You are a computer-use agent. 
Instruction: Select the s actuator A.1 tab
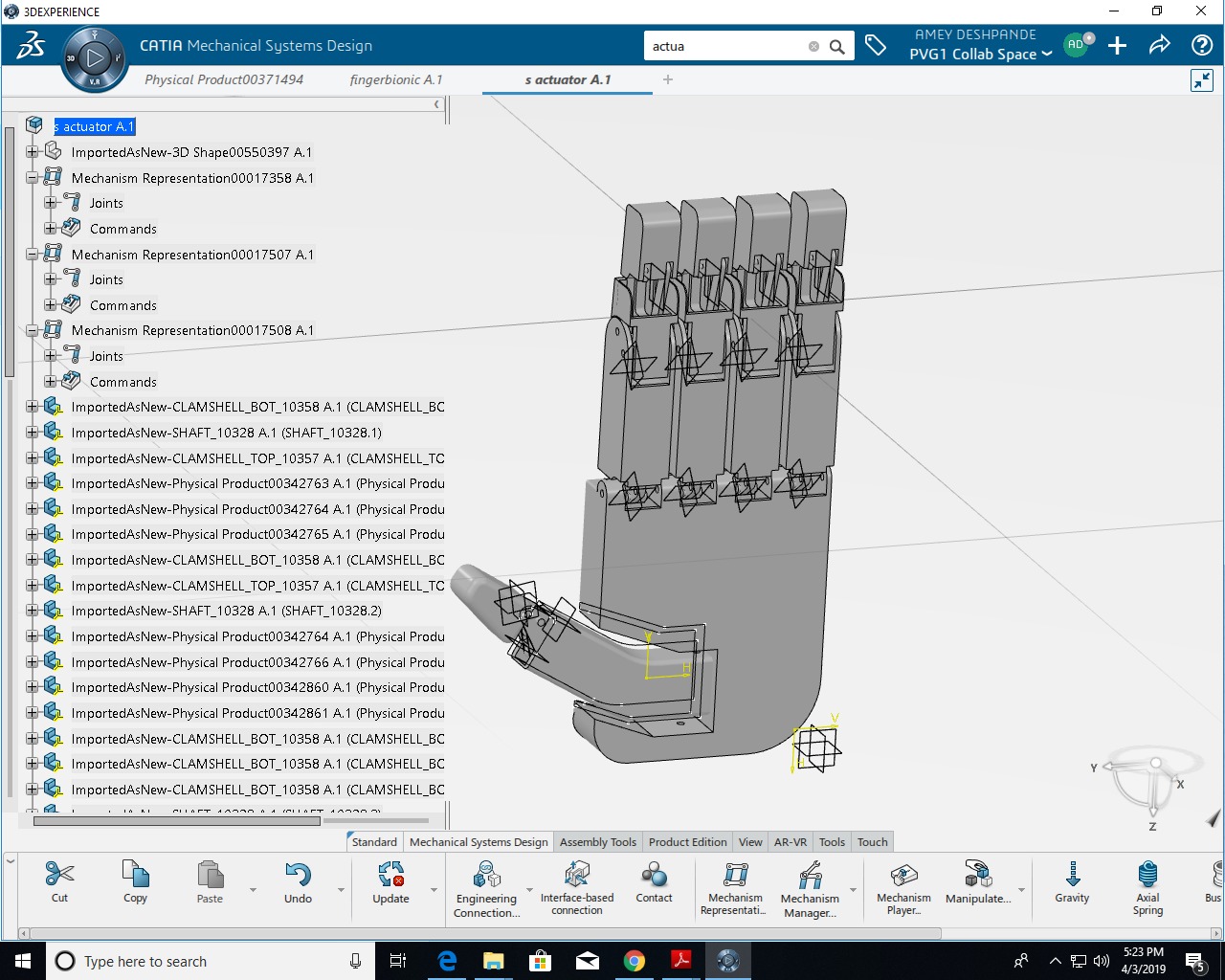click(568, 79)
